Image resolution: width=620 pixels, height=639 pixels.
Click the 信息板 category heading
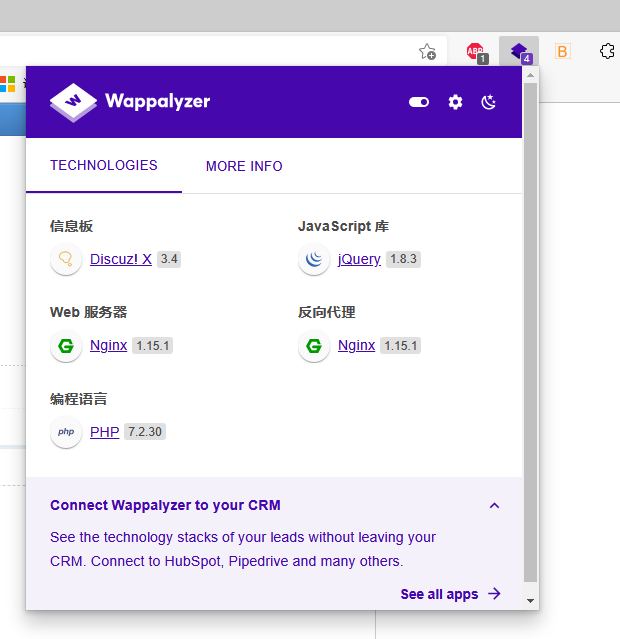coord(71,226)
